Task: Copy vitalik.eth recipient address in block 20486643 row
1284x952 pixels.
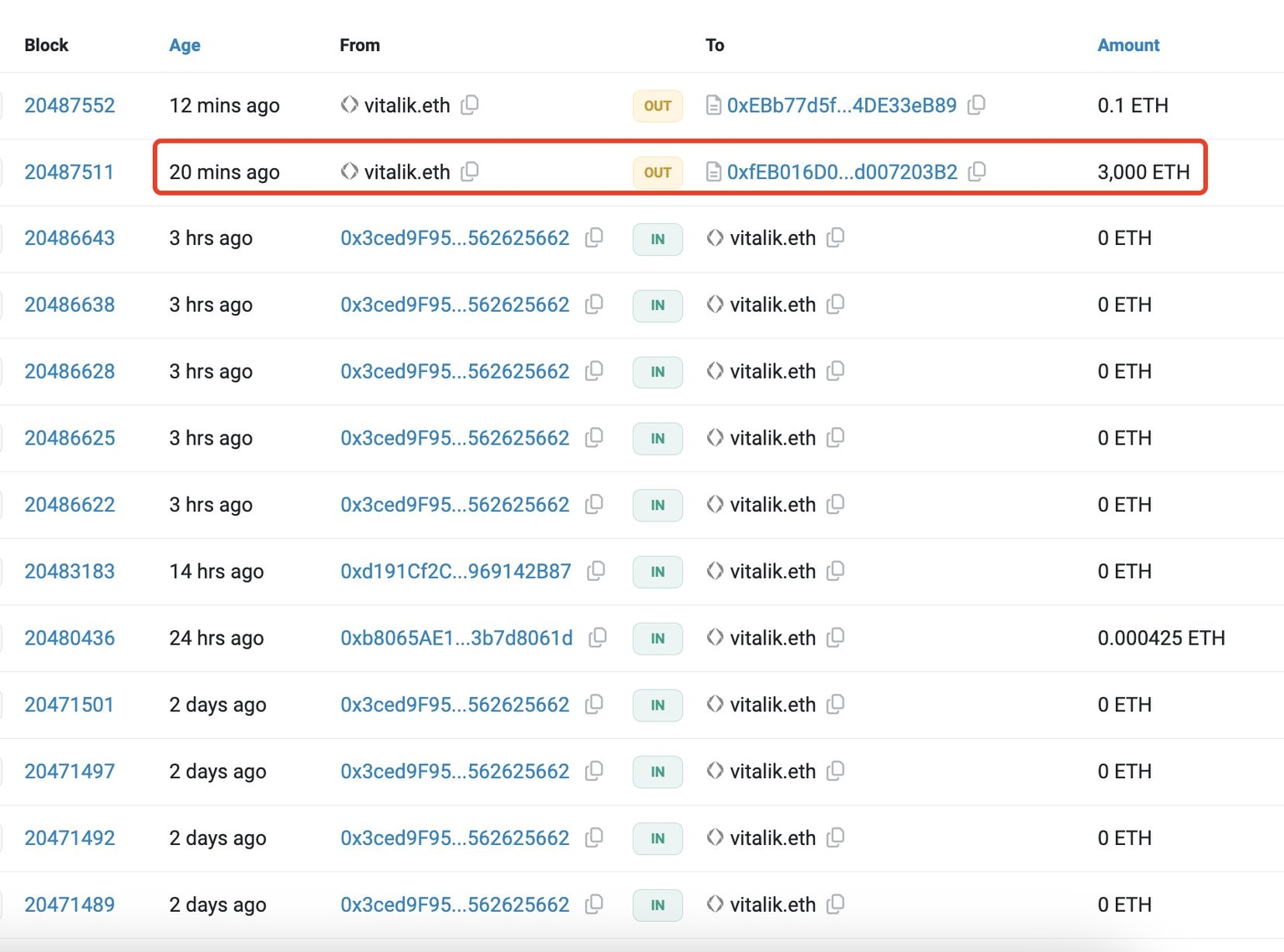Action: pos(835,237)
